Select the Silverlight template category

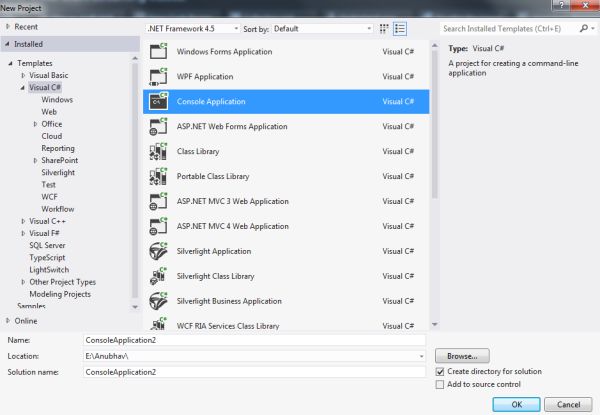pos(58,173)
